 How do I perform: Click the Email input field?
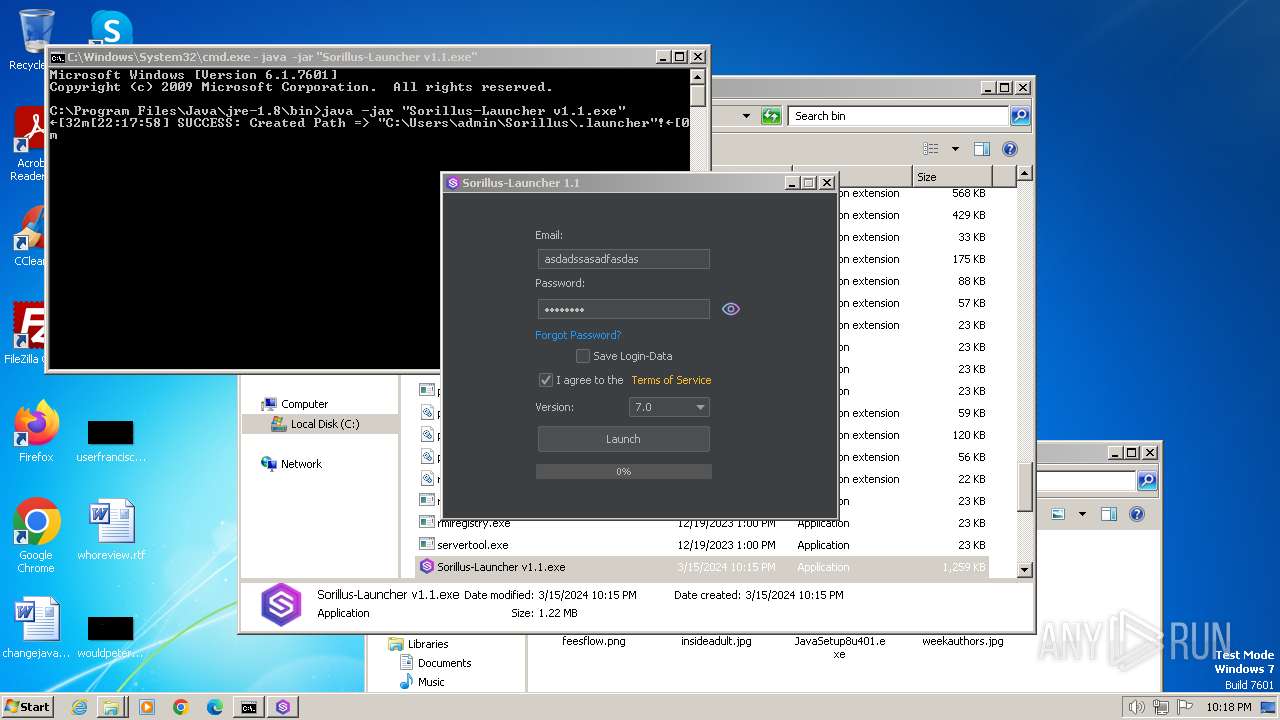623,259
